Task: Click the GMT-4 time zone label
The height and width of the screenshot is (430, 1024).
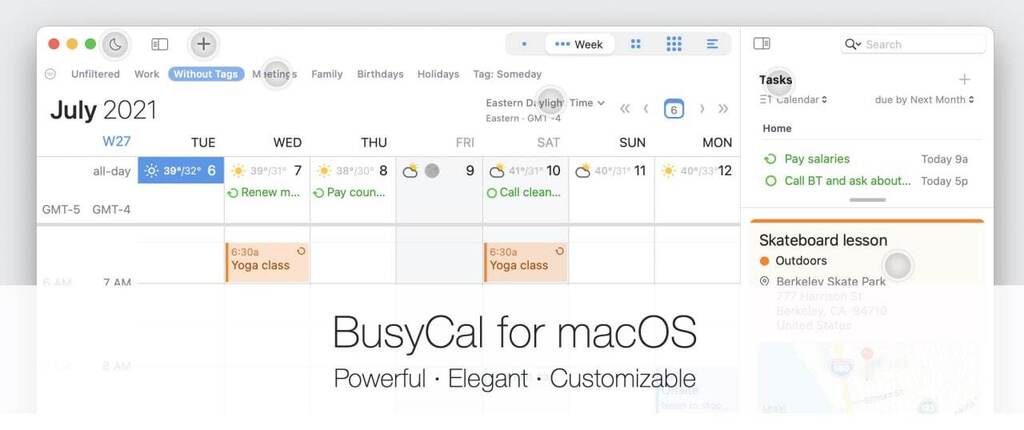Action: 111,210
